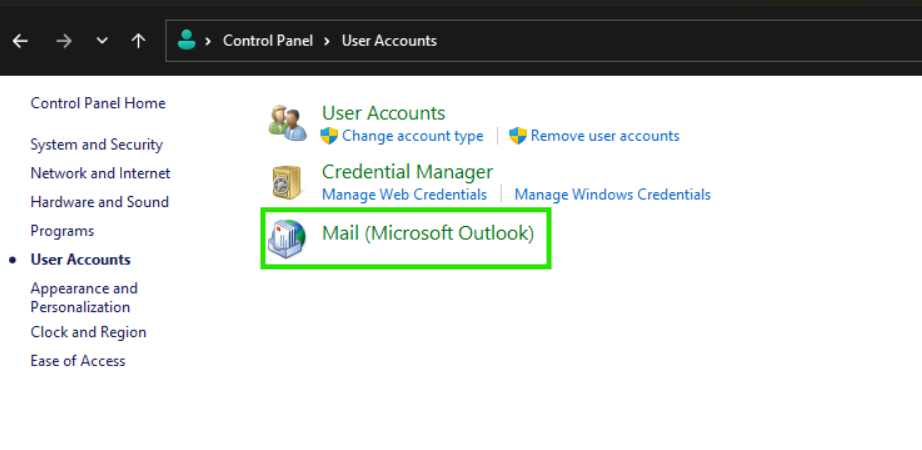Viewport: 922px width, 450px height.
Task: Click the Mail envelope globe icon
Action: click(287, 240)
